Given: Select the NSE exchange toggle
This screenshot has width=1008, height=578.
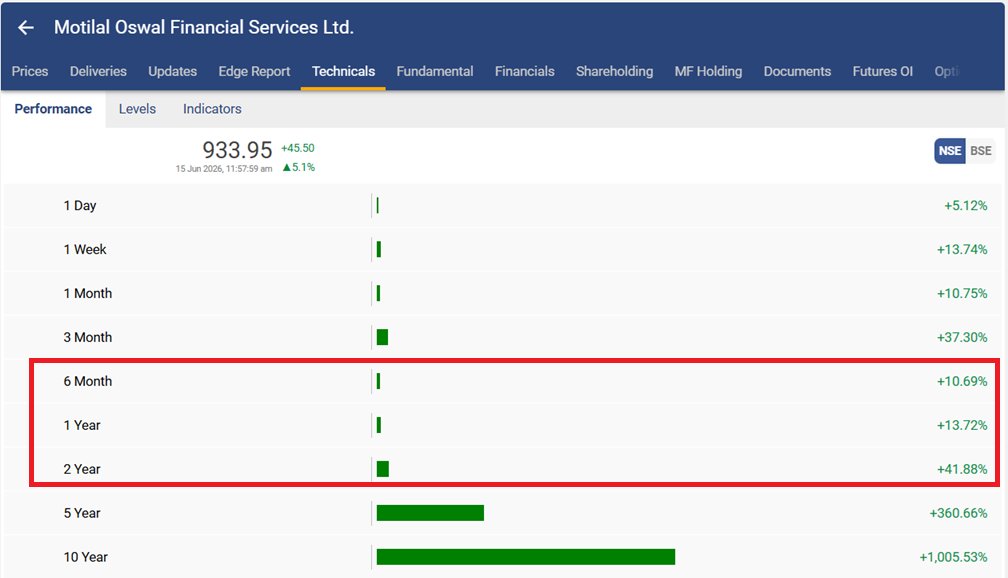Looking at the screenshot, I should pos(950,151).
